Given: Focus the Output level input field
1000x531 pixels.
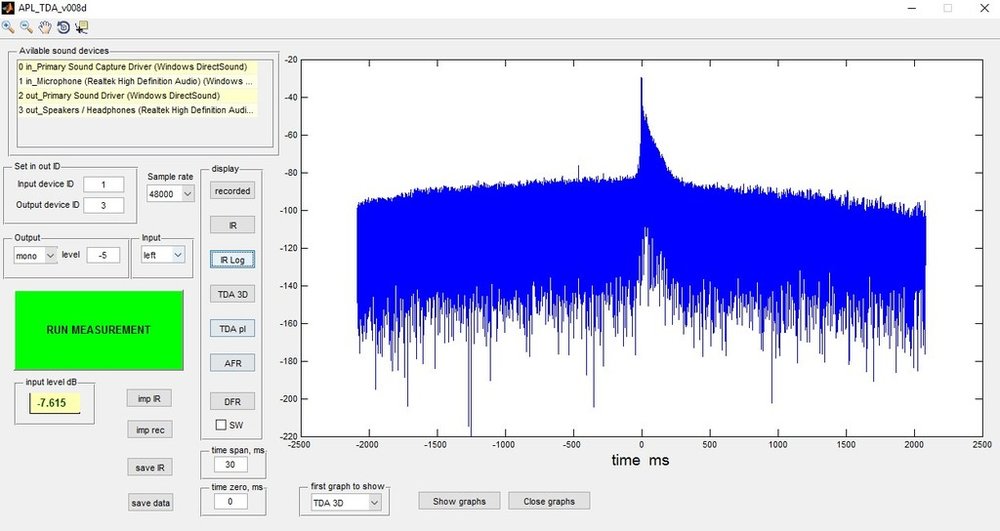Looking at the screenshot, I should 103,255.
